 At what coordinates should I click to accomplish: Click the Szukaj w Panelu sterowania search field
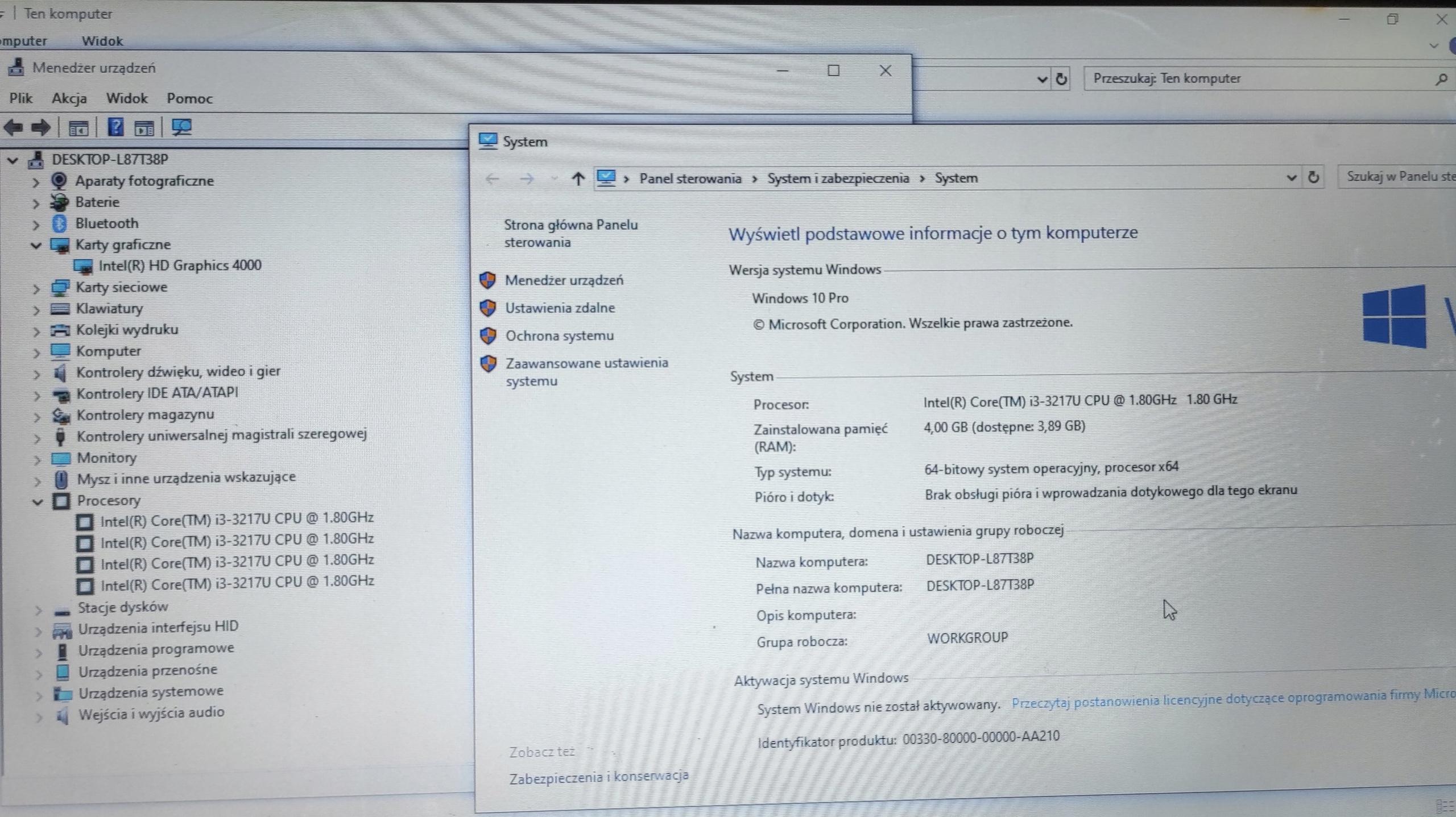(1397, 177)
